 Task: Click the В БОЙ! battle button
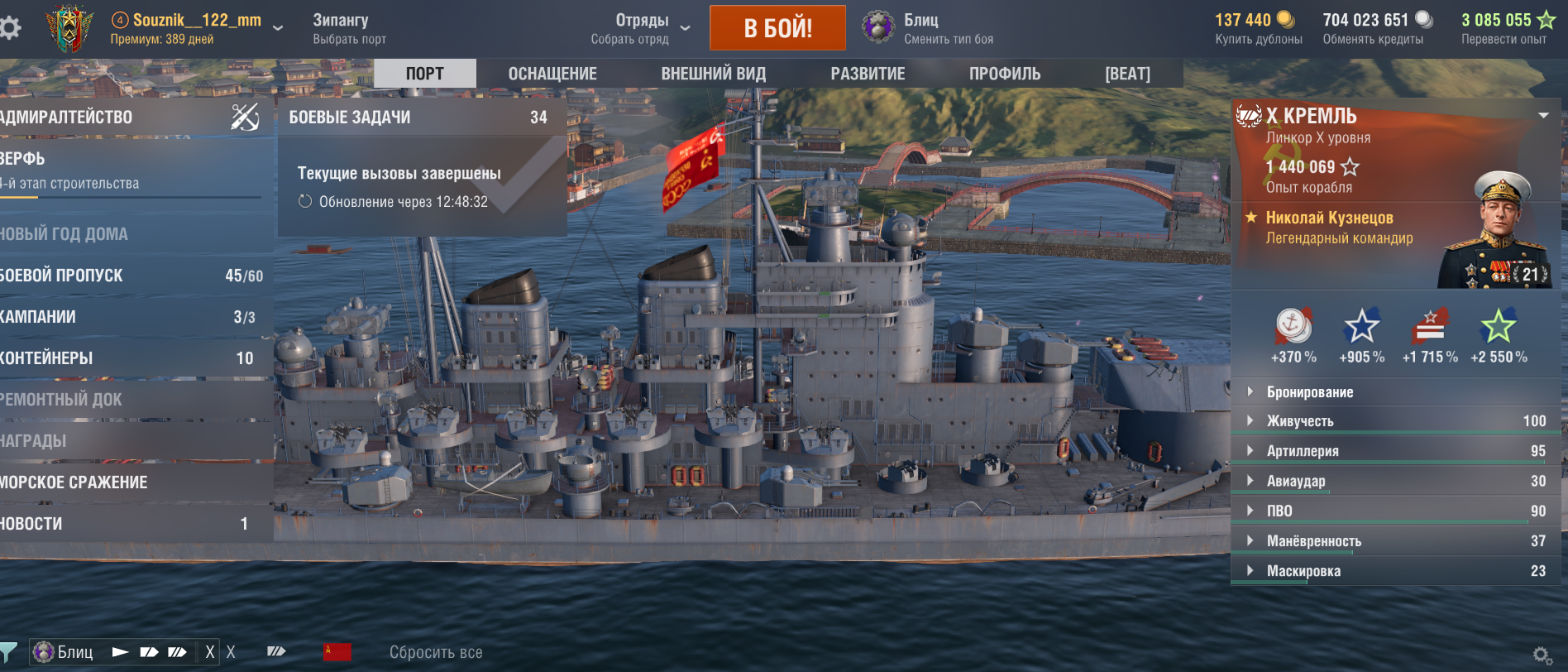click(x=777, y=28)
